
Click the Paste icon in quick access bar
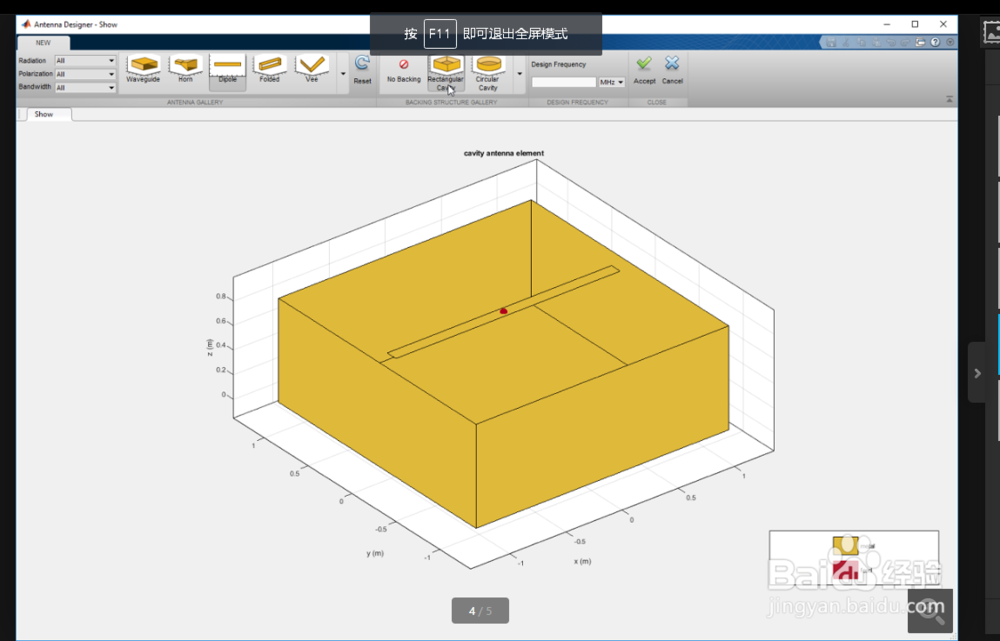click(x=876, y=42)
